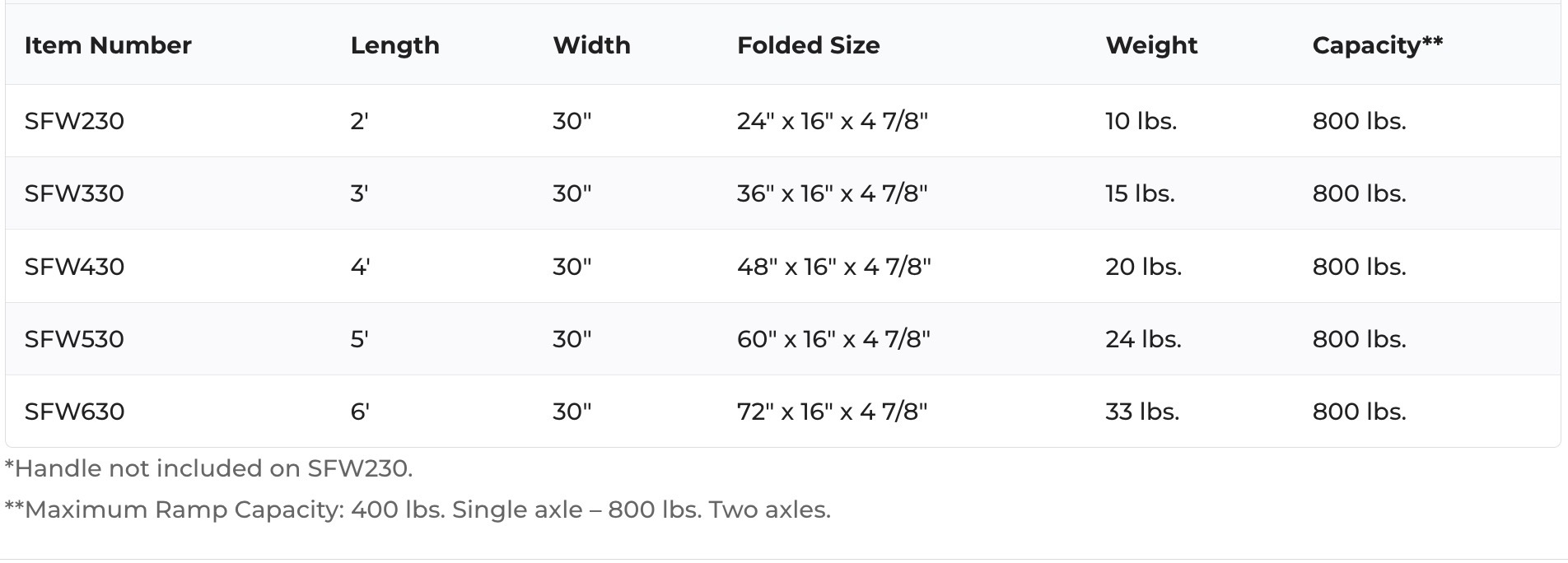
Task: Click the Item Number column header
Action: click(108, 45)
